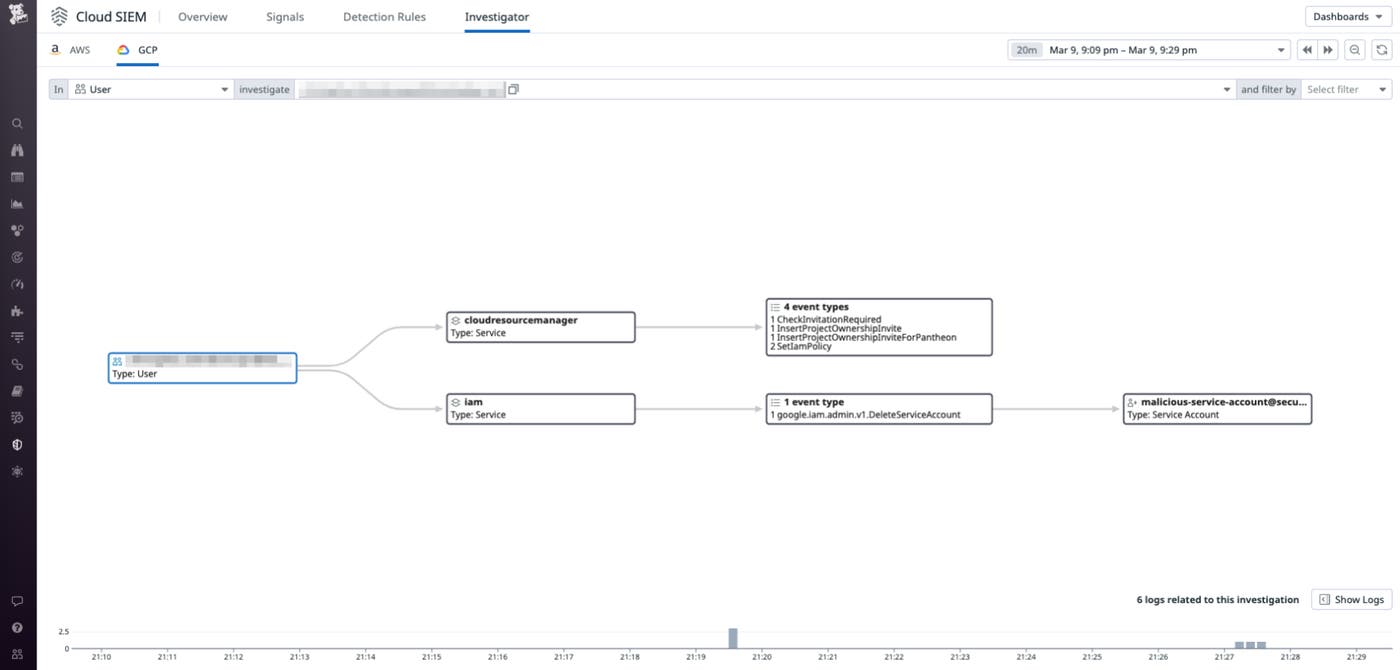The width and height of the screenshot is (1400, 670).
Task: Step time range backward with rewind icon
Action: coord(1307,50)
